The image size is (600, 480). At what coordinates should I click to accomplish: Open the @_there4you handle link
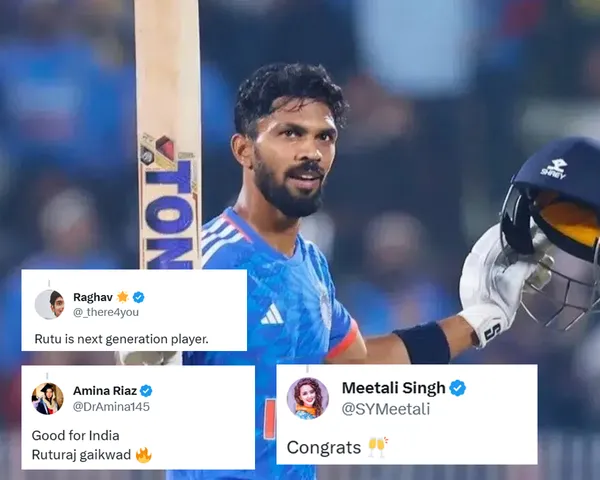(x=106, y=312)
